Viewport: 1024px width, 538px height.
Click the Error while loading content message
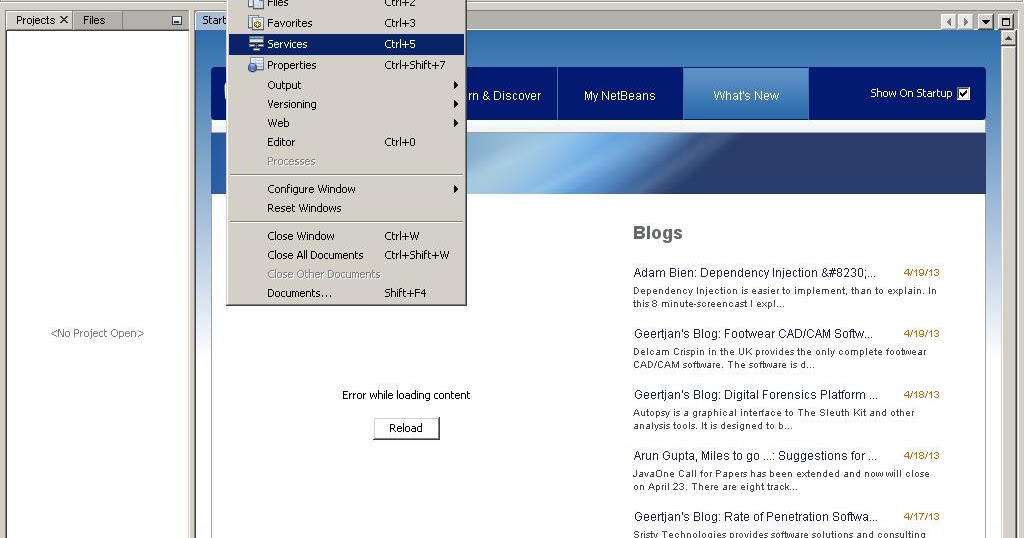tap(406, 395)
